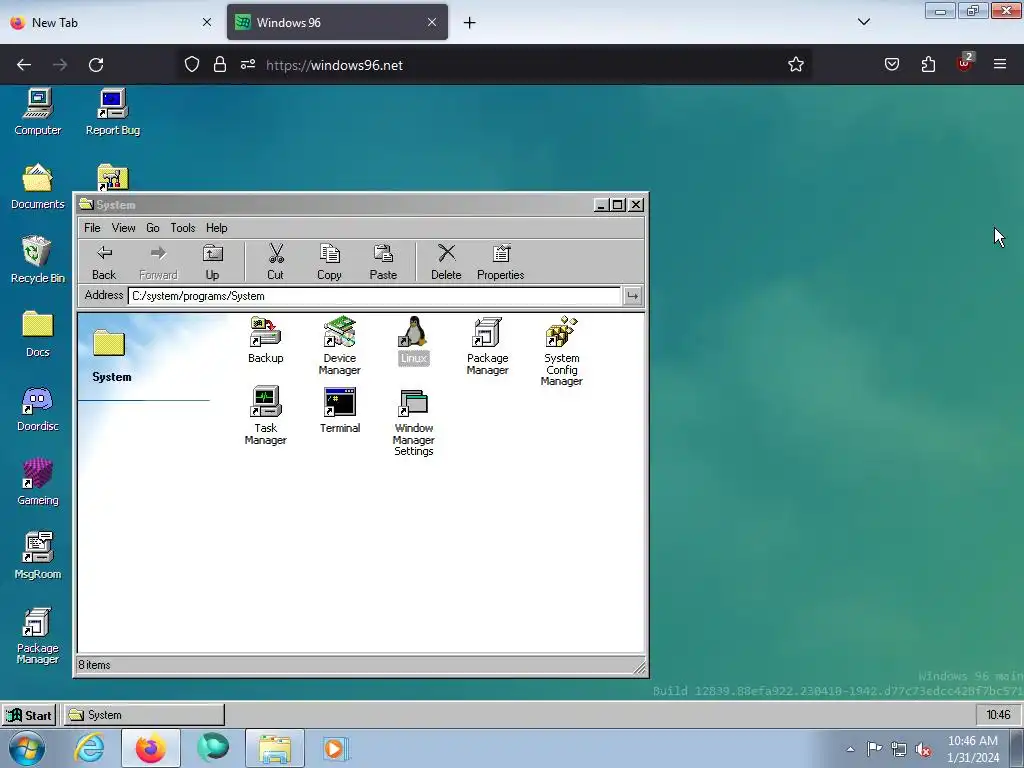The height and width of the screenshot is (768, 1024).
Task: Open the Go menu
Action: (153, 228)
